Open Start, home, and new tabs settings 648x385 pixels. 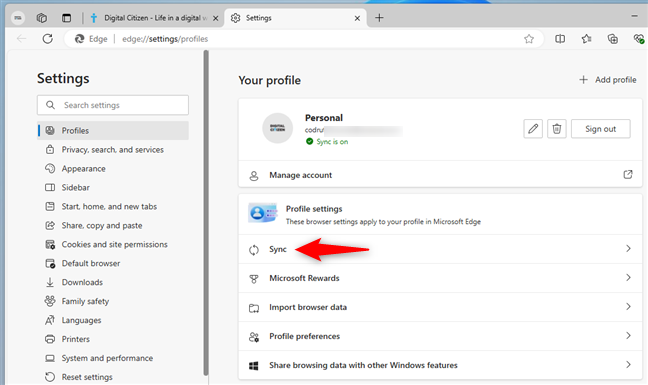[x=113, y=207]
